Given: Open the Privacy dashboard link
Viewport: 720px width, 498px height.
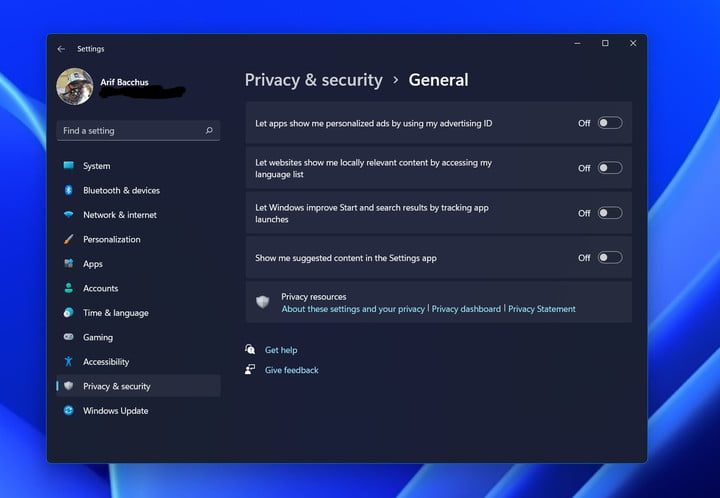Looking at the screenshot, I should [x=466, y=309].
